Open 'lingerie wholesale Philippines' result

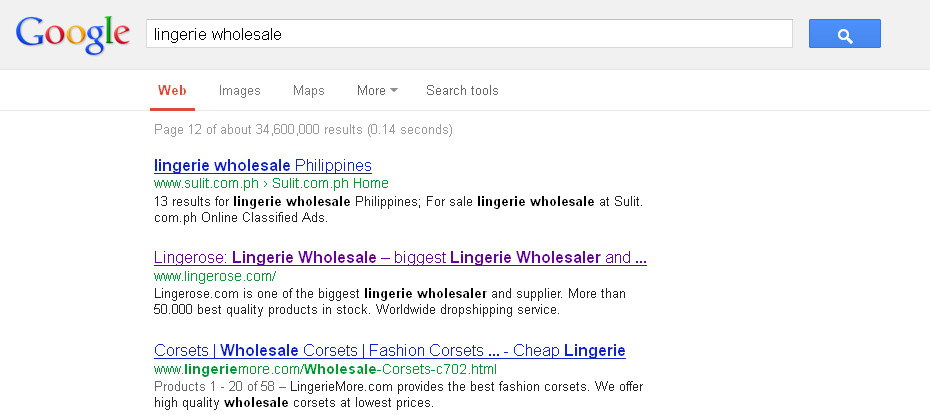click(263, 165)
